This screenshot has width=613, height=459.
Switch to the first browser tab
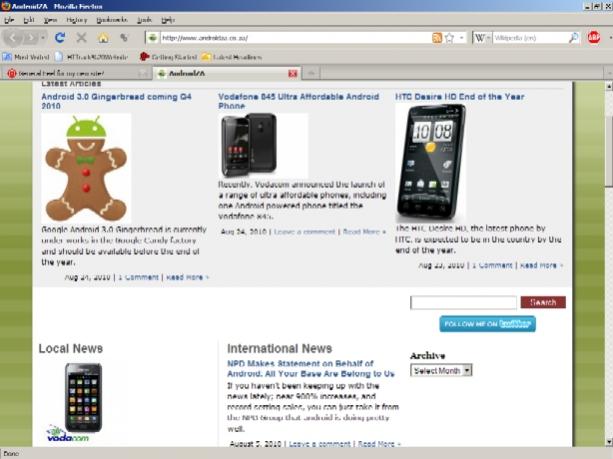(76, 73)
